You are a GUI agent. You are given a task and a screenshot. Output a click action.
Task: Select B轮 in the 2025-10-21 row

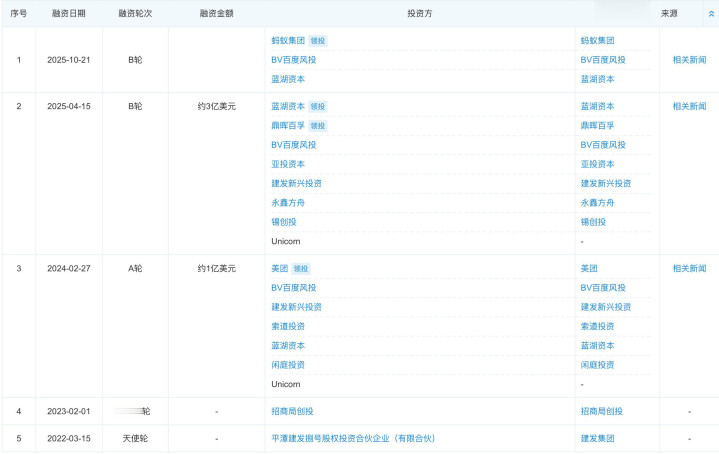tap(135, 60)
